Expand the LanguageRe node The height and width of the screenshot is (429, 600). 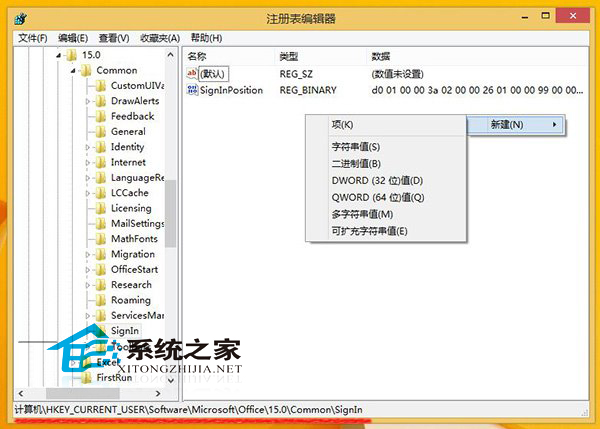(88, 178)
